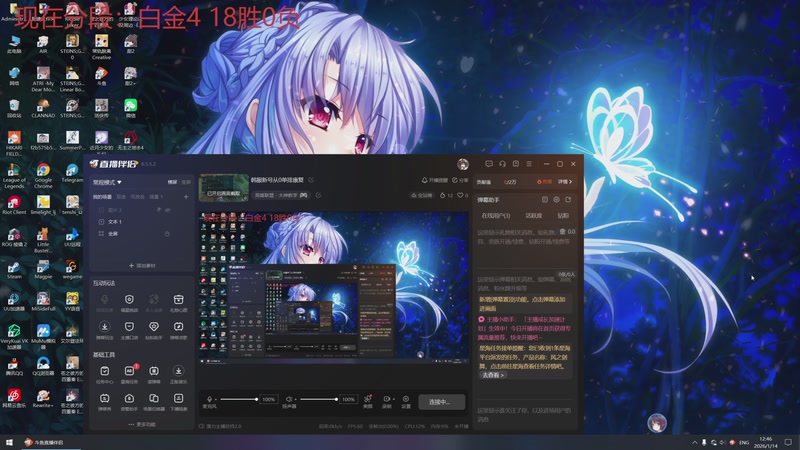Viewport: 800px width, 450px height.
Task: Toggle microphone mute icon
Action: [209, 399]
